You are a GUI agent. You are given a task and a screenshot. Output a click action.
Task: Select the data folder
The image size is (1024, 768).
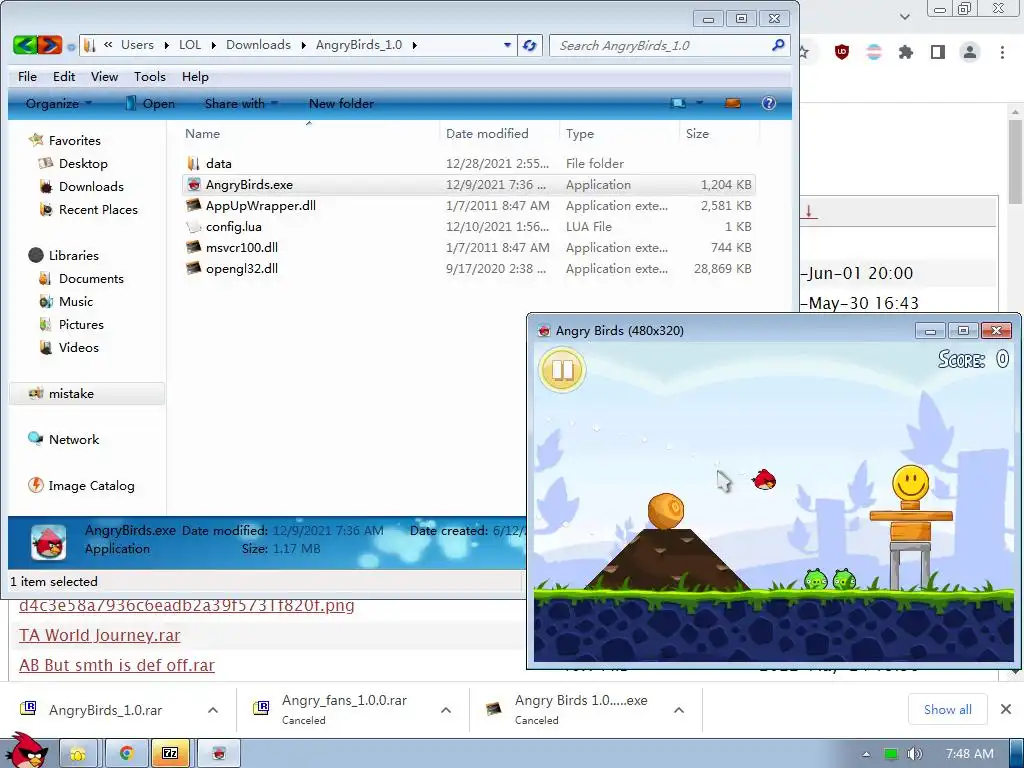click(x=218, y=164)
